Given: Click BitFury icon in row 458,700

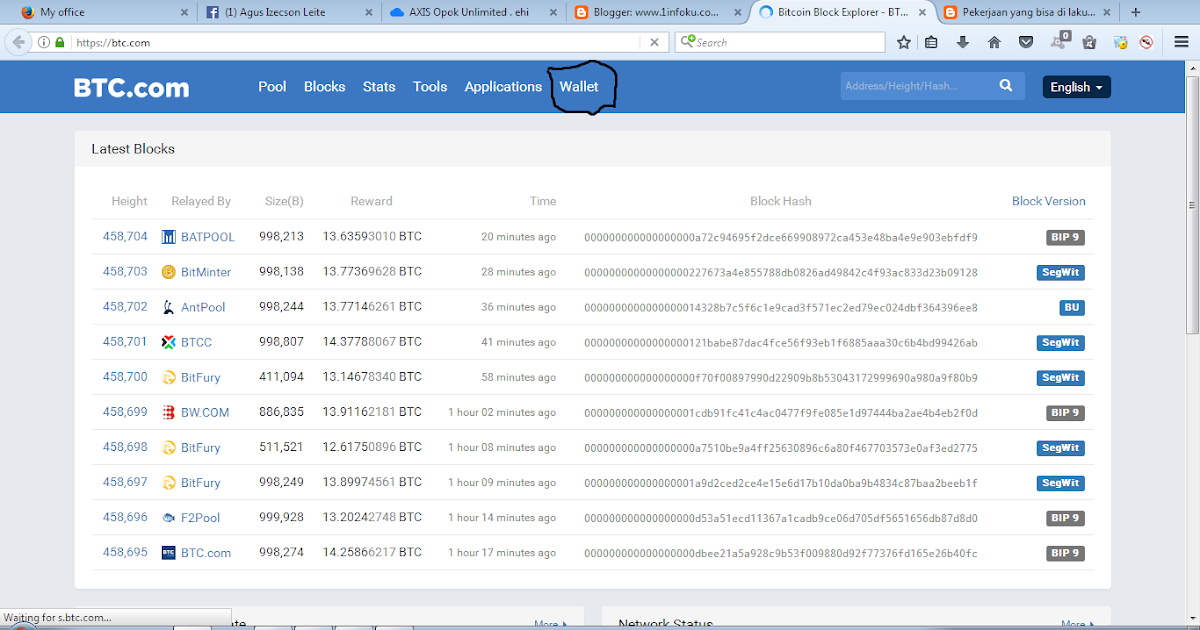Looking at the screenshot, I should pos(168,377).
